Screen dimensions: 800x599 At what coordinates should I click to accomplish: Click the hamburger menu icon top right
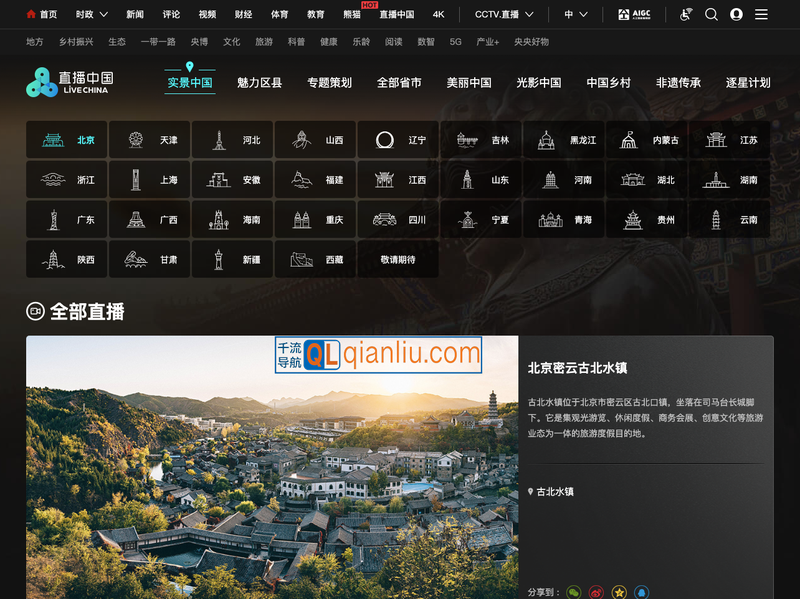(x=761, y=14)
